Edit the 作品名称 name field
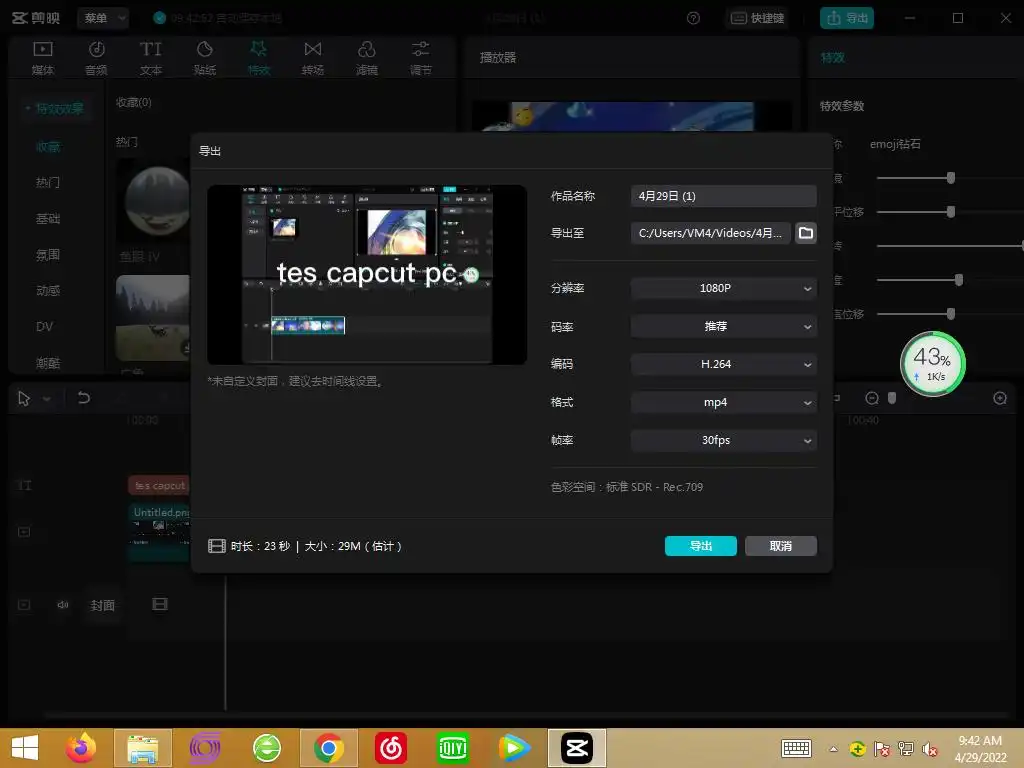 click(724, 196)
